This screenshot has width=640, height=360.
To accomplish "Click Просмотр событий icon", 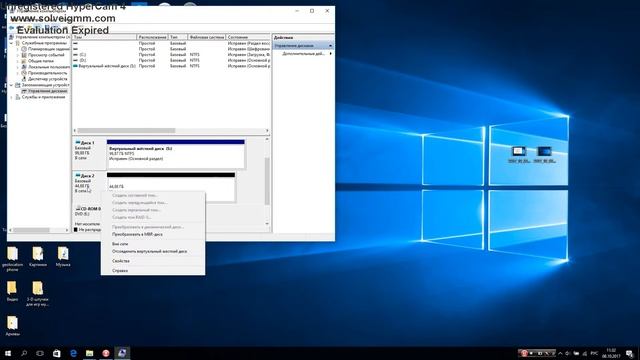I will point(24,55).
